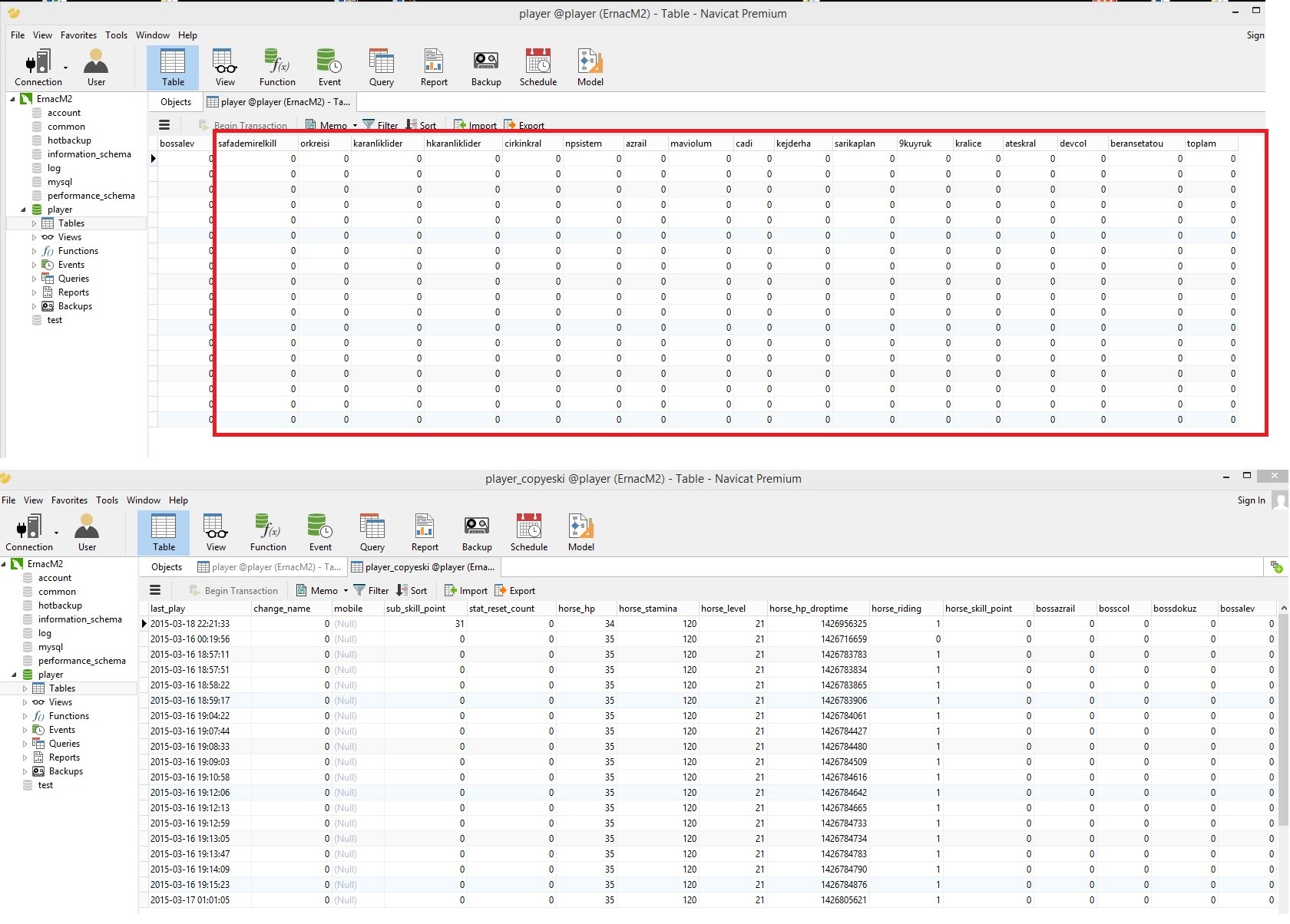The image size is (1290, 924).
Task: Open Schedule icon in lower window toolbar
Action: [529, 533]
